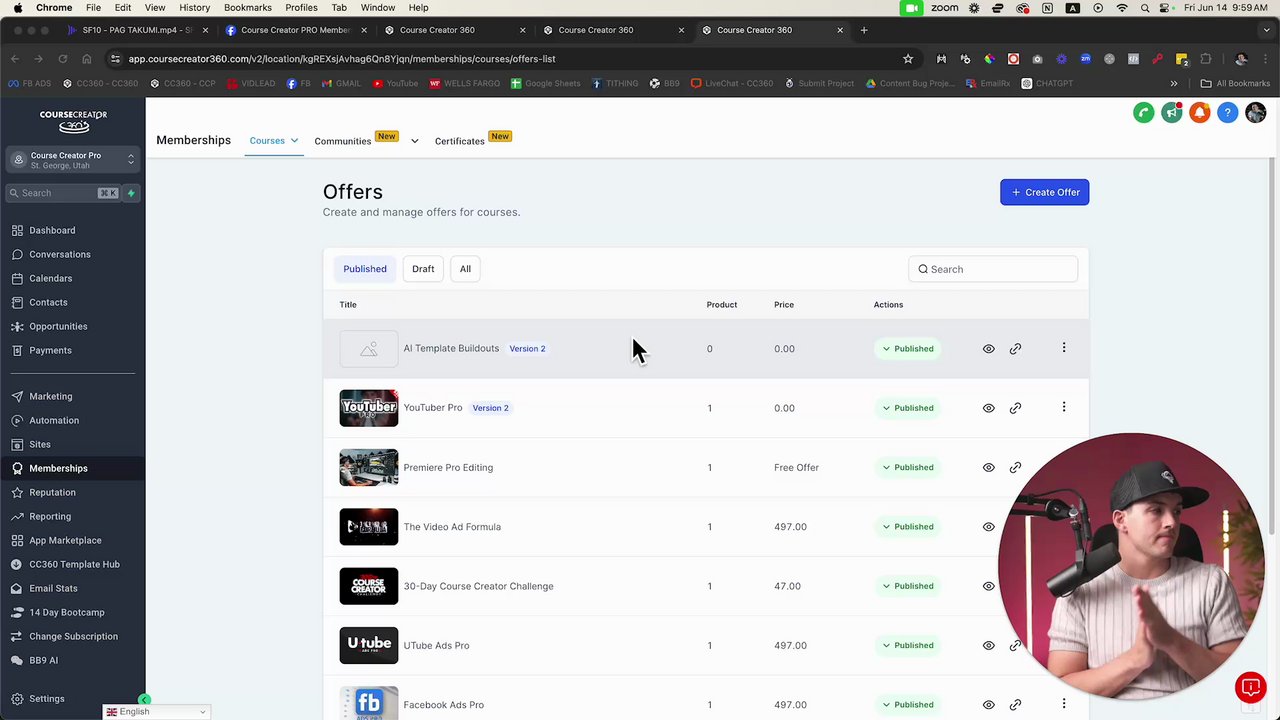Image resolution: width=1280 pixels, height=720 pixels.
Task: Bookmark page with star icon
Action: [x=908, y=59]
